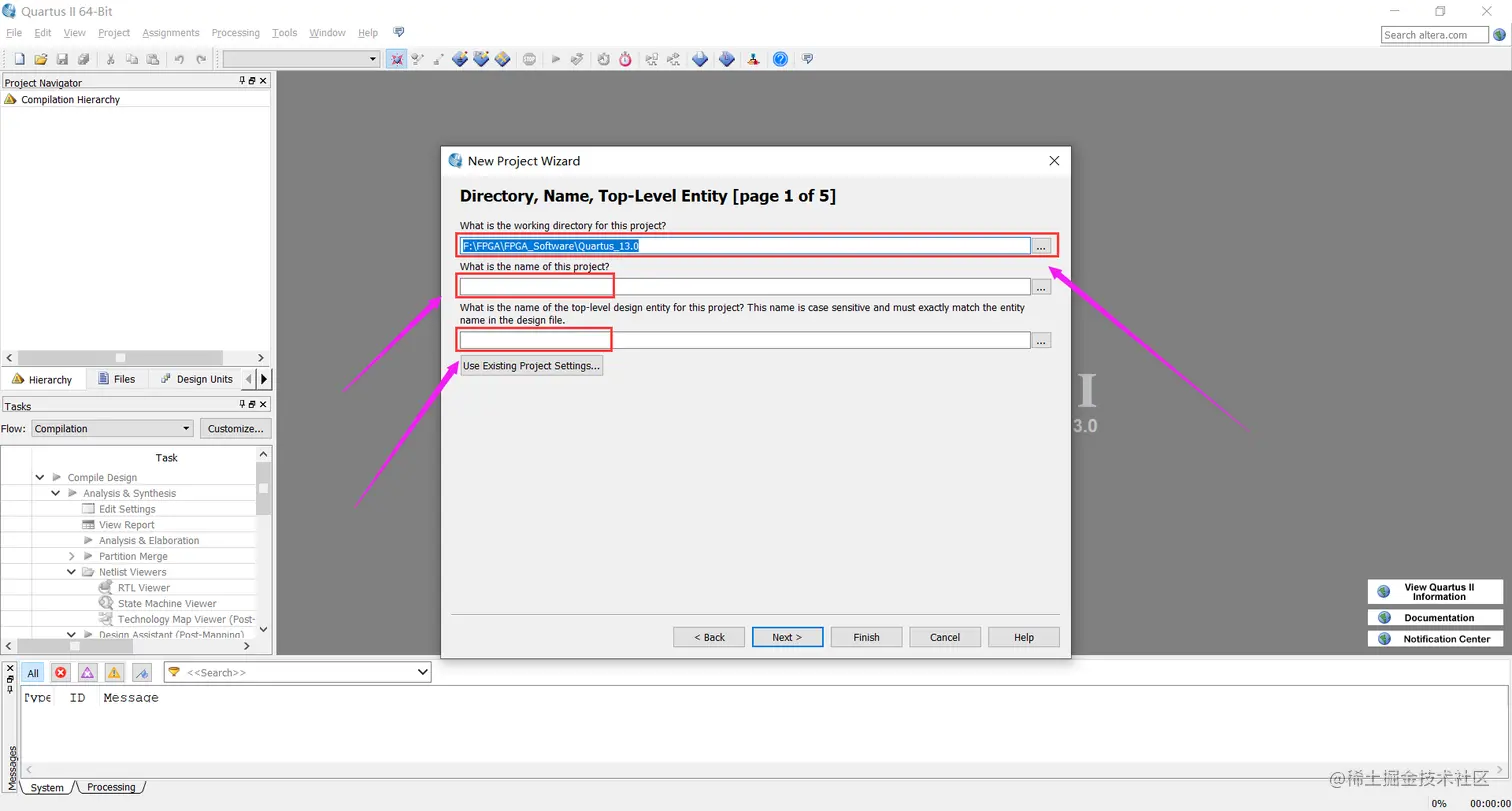Pin the Tasks panel

pos(242,405)
